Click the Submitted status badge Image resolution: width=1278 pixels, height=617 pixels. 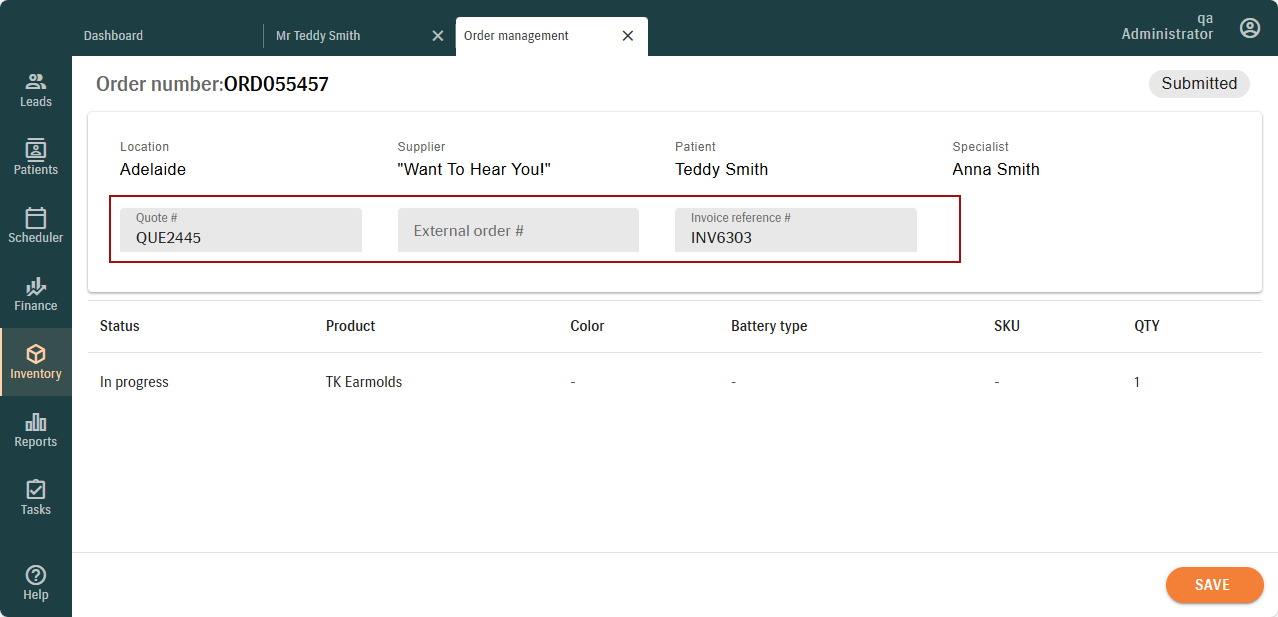1198,84
